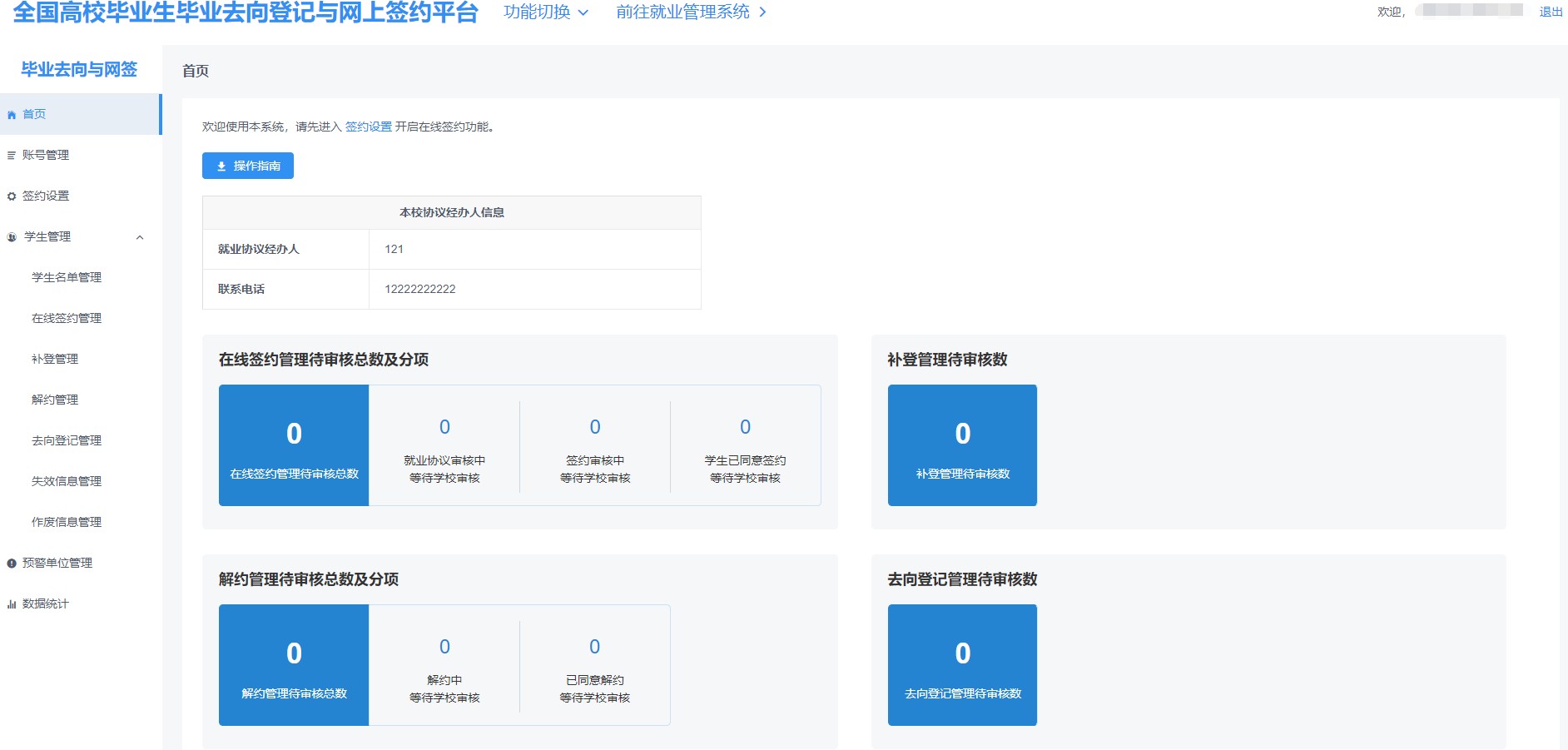Click the user icon beside 学生管理

click(x=12, y=237)
